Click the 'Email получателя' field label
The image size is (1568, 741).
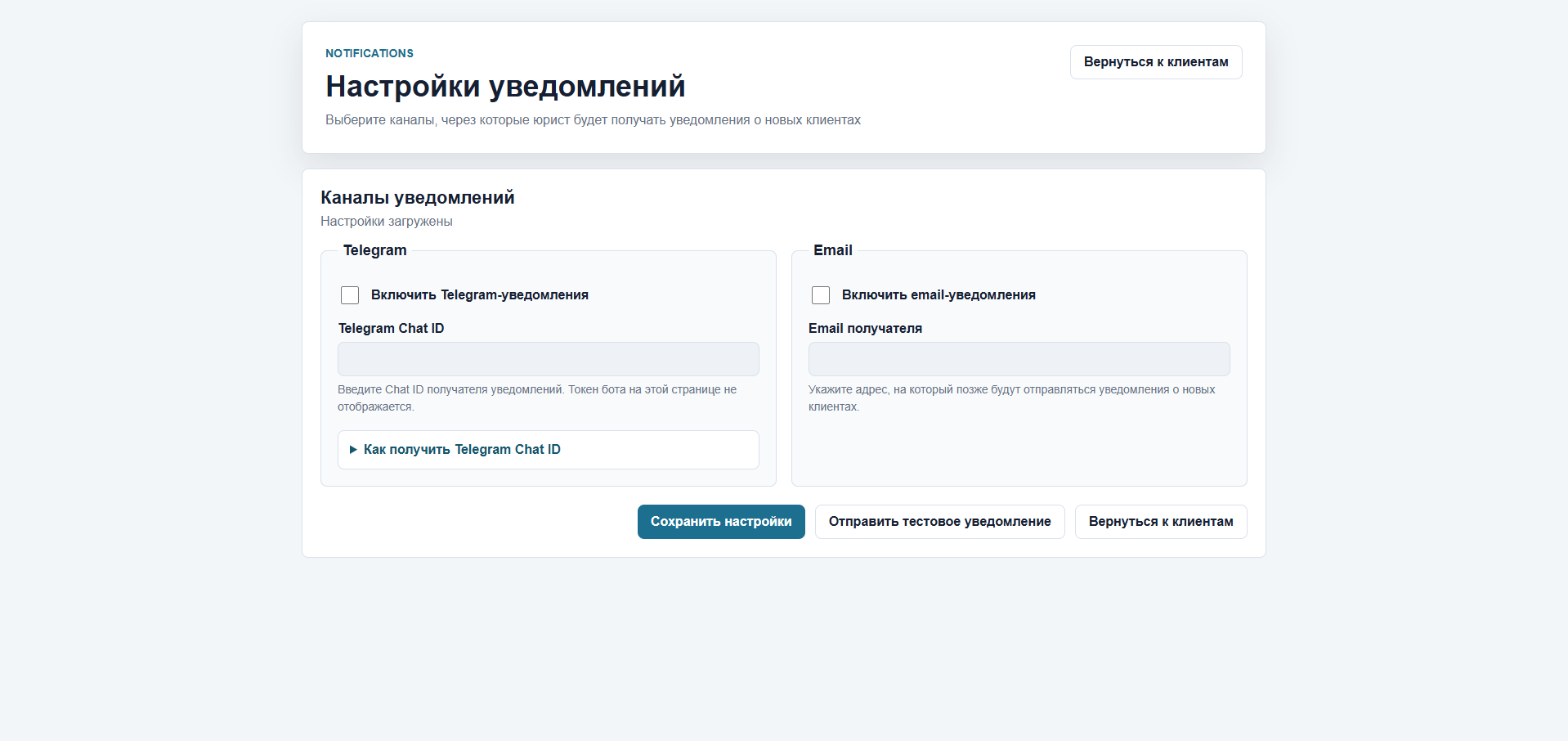click(x=866, y=328)
